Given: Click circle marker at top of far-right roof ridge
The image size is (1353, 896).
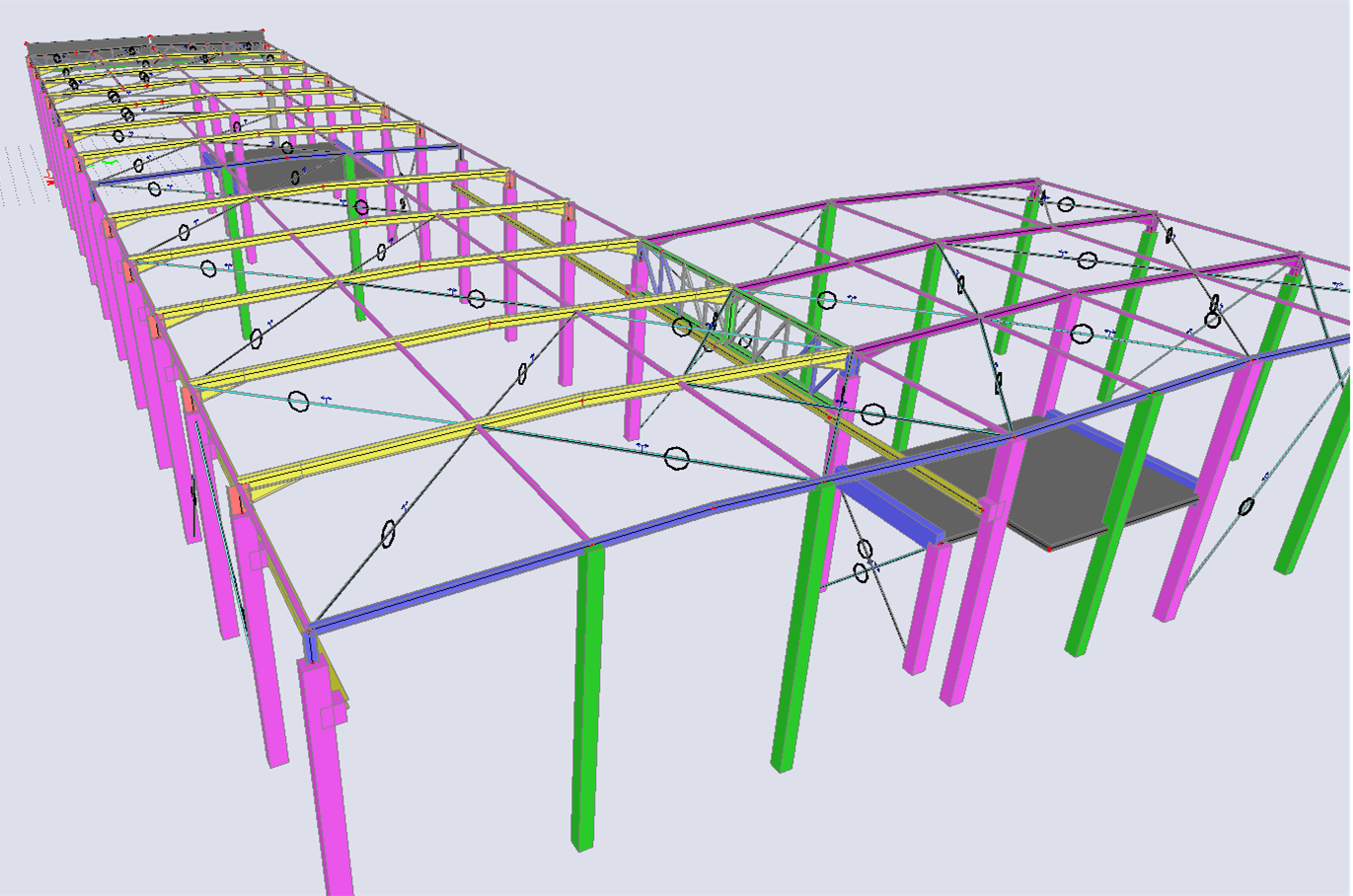Looking at the screenshot, I should point(1066,204).
